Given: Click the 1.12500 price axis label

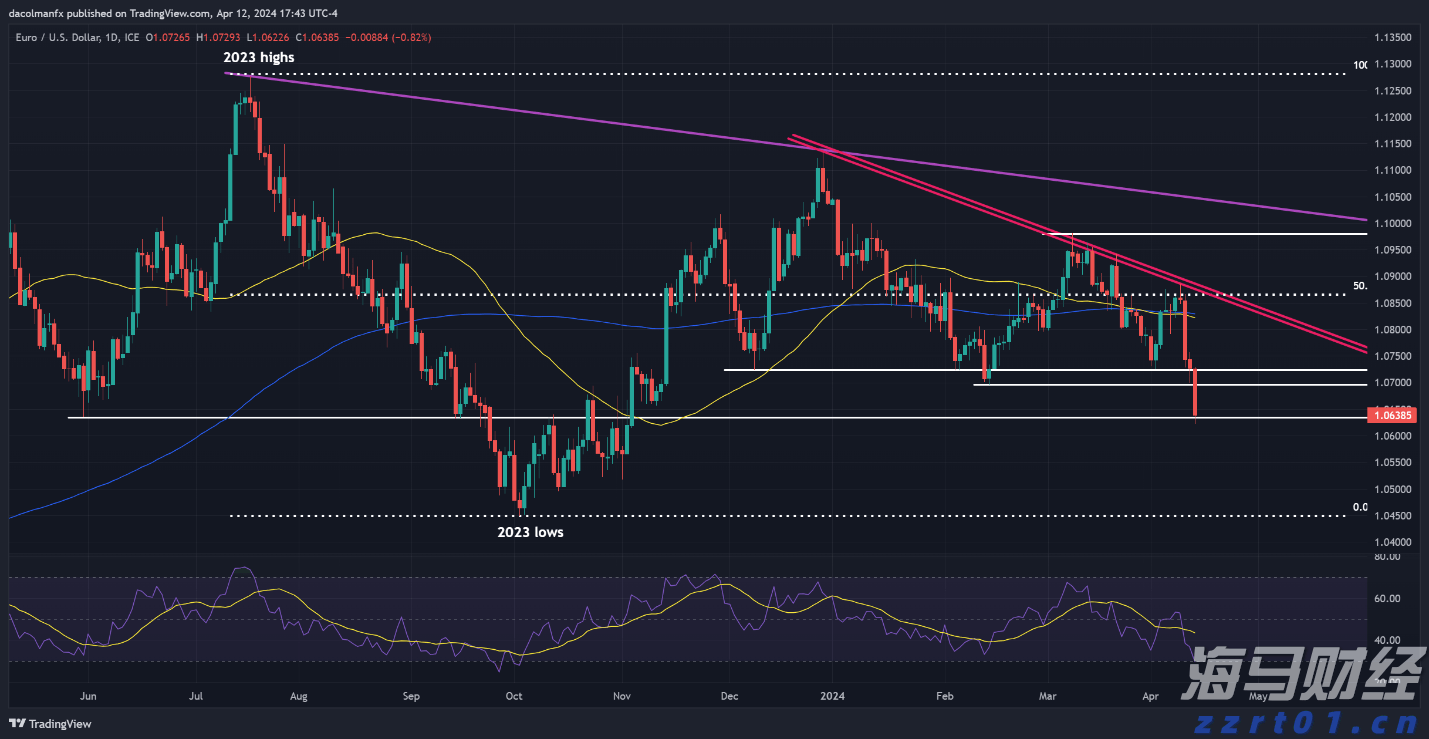Looking at the screenshot, I should click(x=1392, y=91).
